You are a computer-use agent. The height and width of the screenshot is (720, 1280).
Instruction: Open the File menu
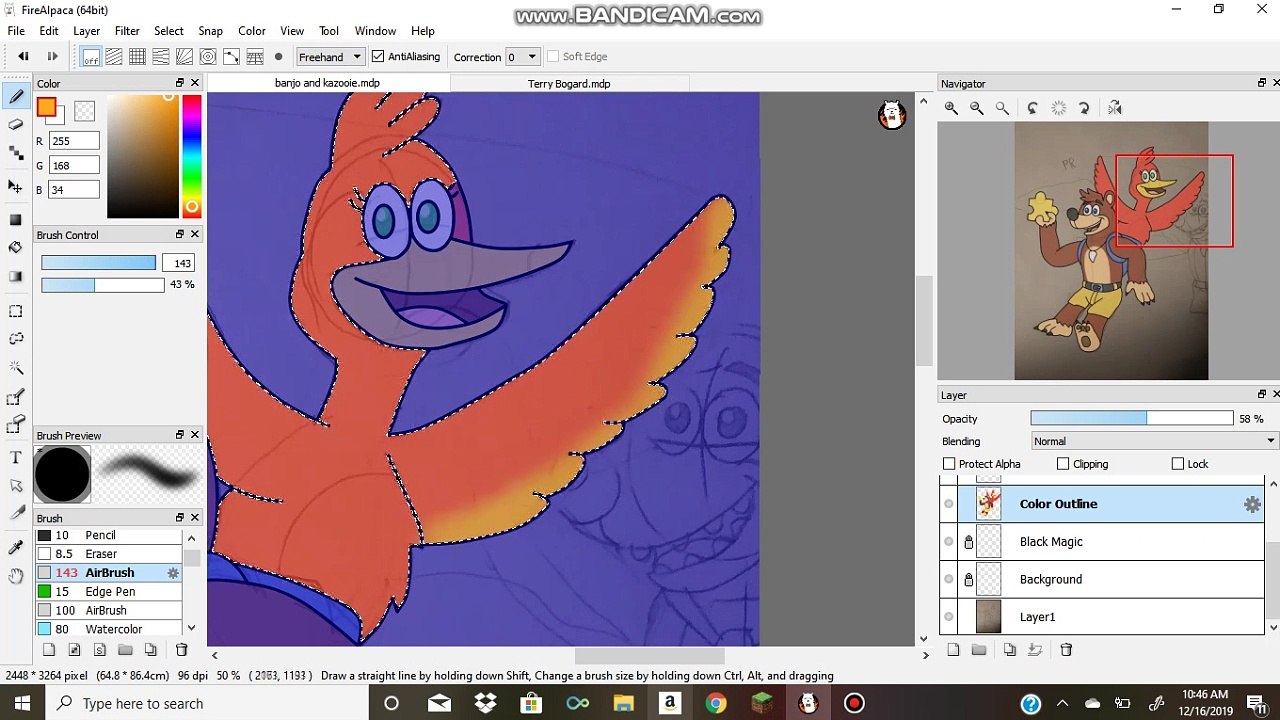(16, 31)
